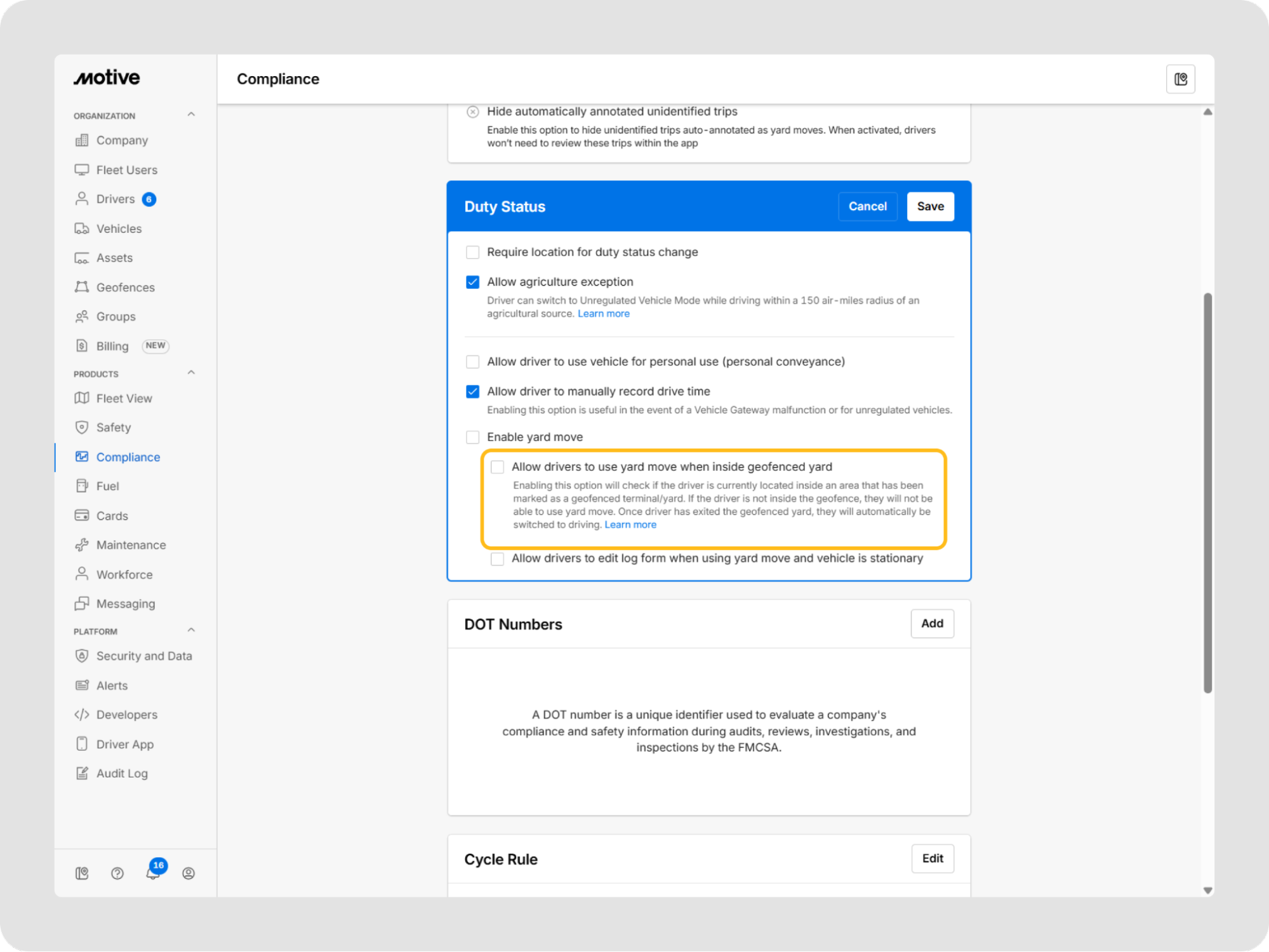Open the help question mark icon

pyautogui.click(x=117, y=873)
